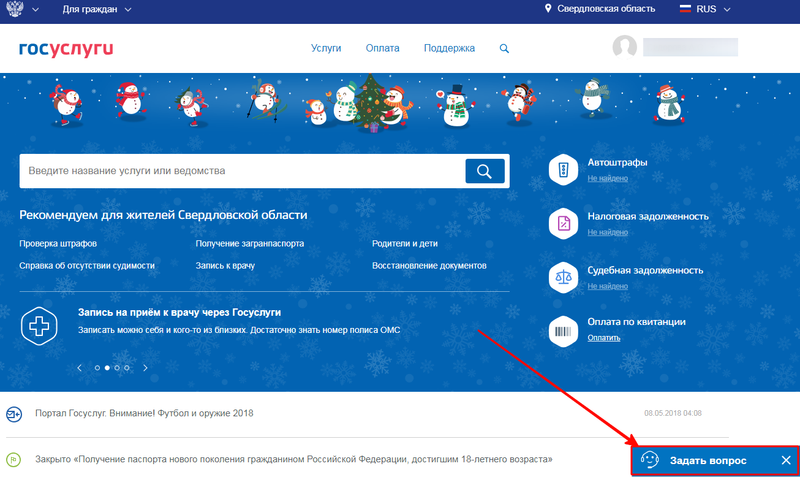Click the blue search button with magnifier
The width and height of the screenshot is (800, 477).
point(485,171)
